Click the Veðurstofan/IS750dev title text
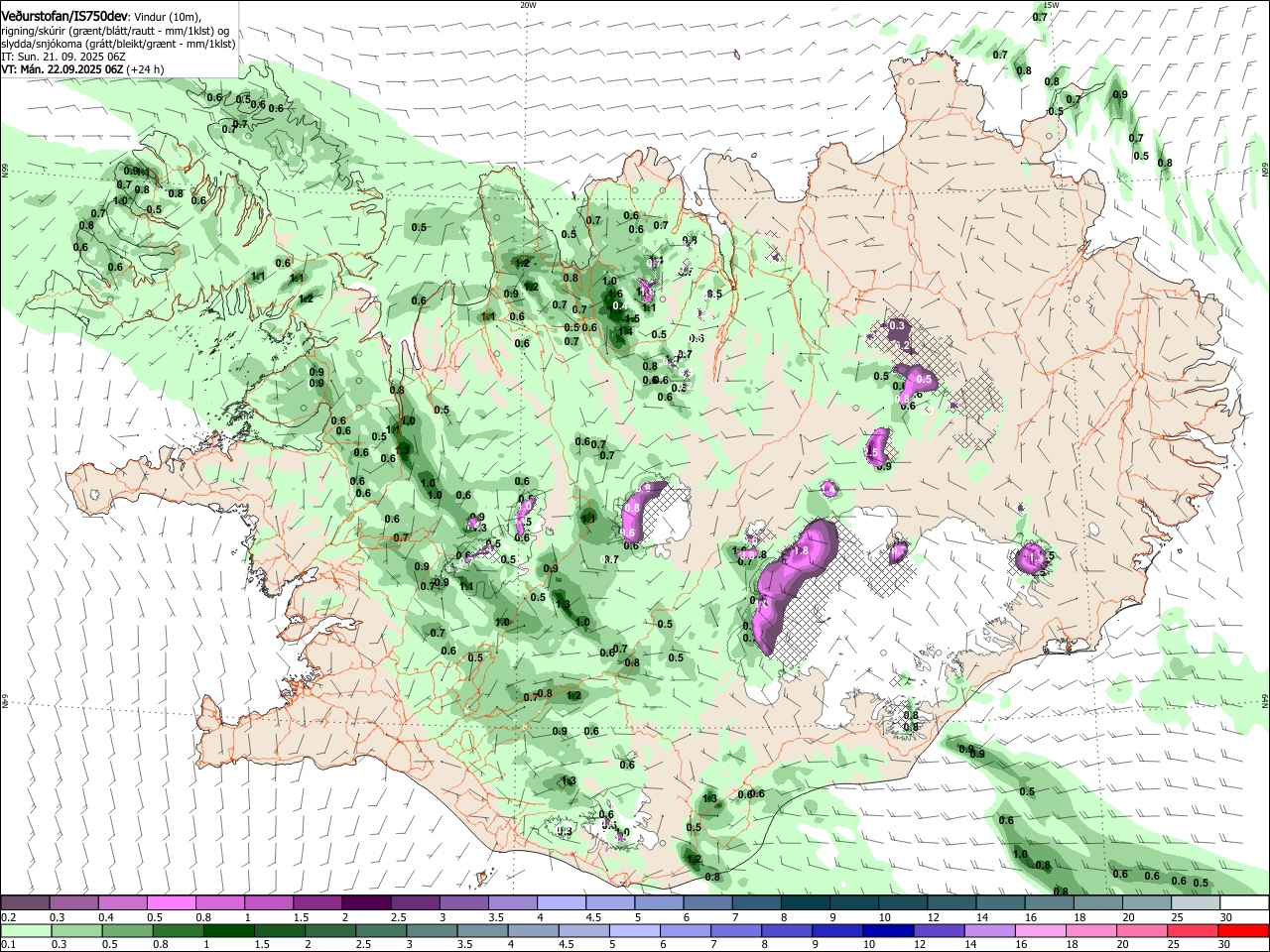Image resolution: width=1270 pixels, height=952 pixels. [64, 17]
